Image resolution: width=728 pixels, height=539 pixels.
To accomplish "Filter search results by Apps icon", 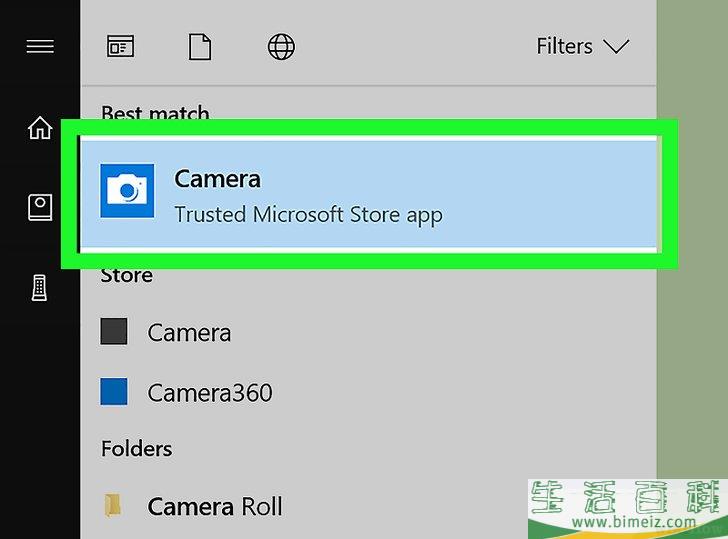I will pyautogui.click(x=120, y=47).
